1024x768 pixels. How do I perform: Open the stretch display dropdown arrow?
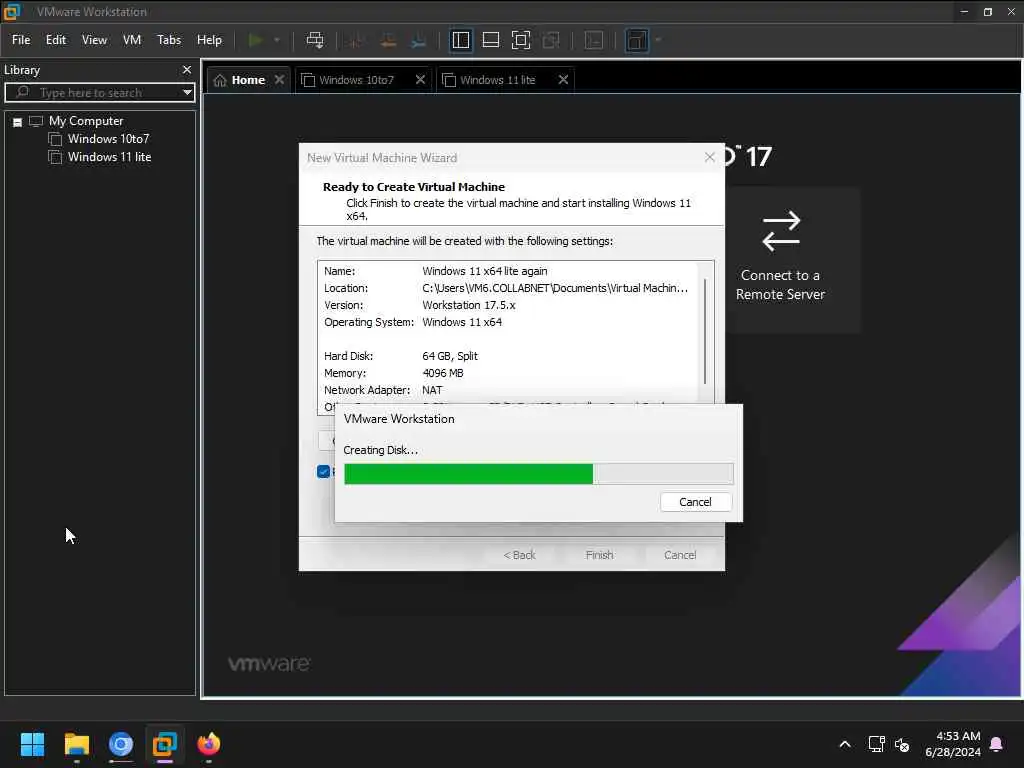(658, 40)
